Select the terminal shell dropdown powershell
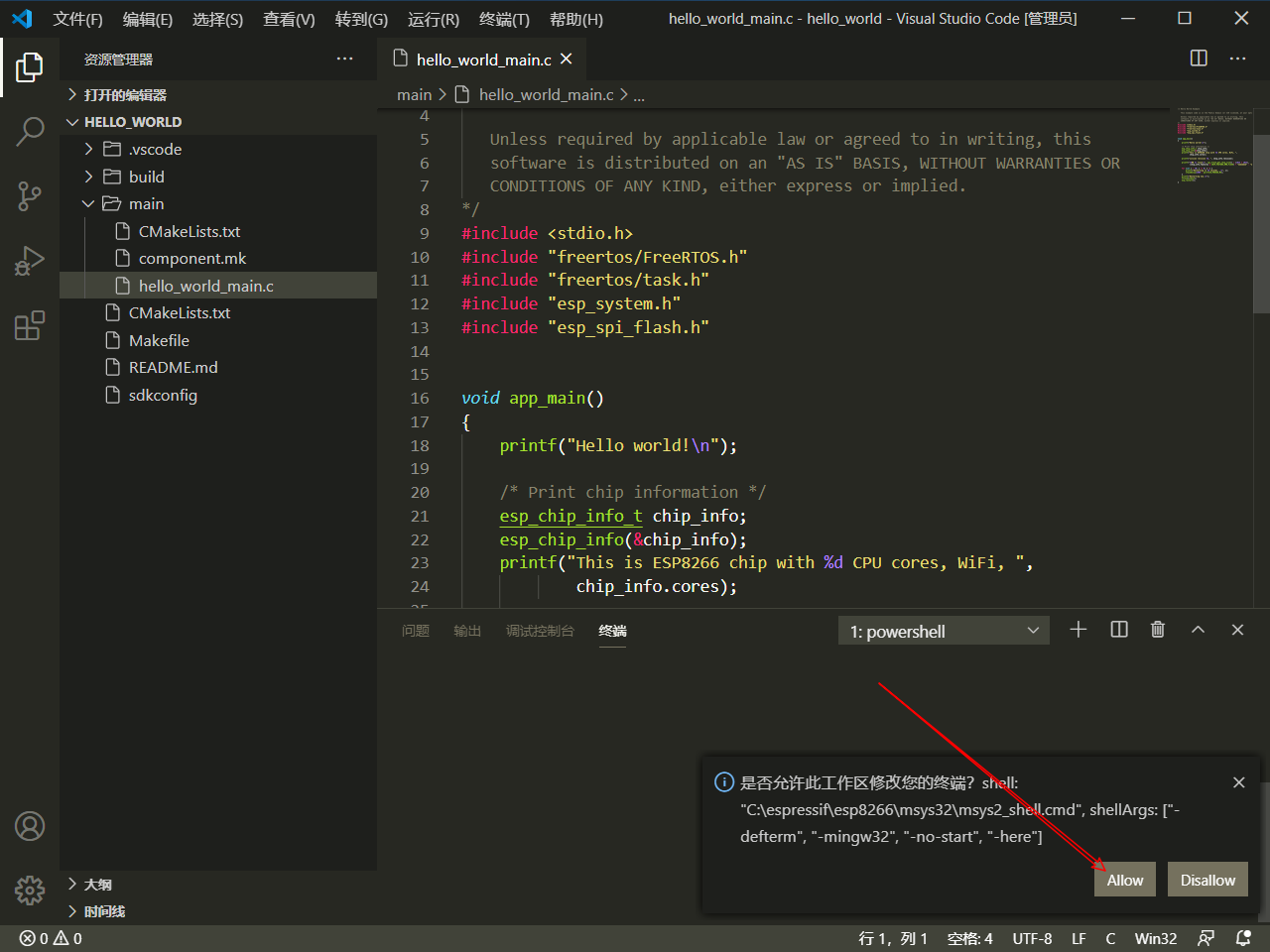1270x952 pixels. click(x=944, y=631)
